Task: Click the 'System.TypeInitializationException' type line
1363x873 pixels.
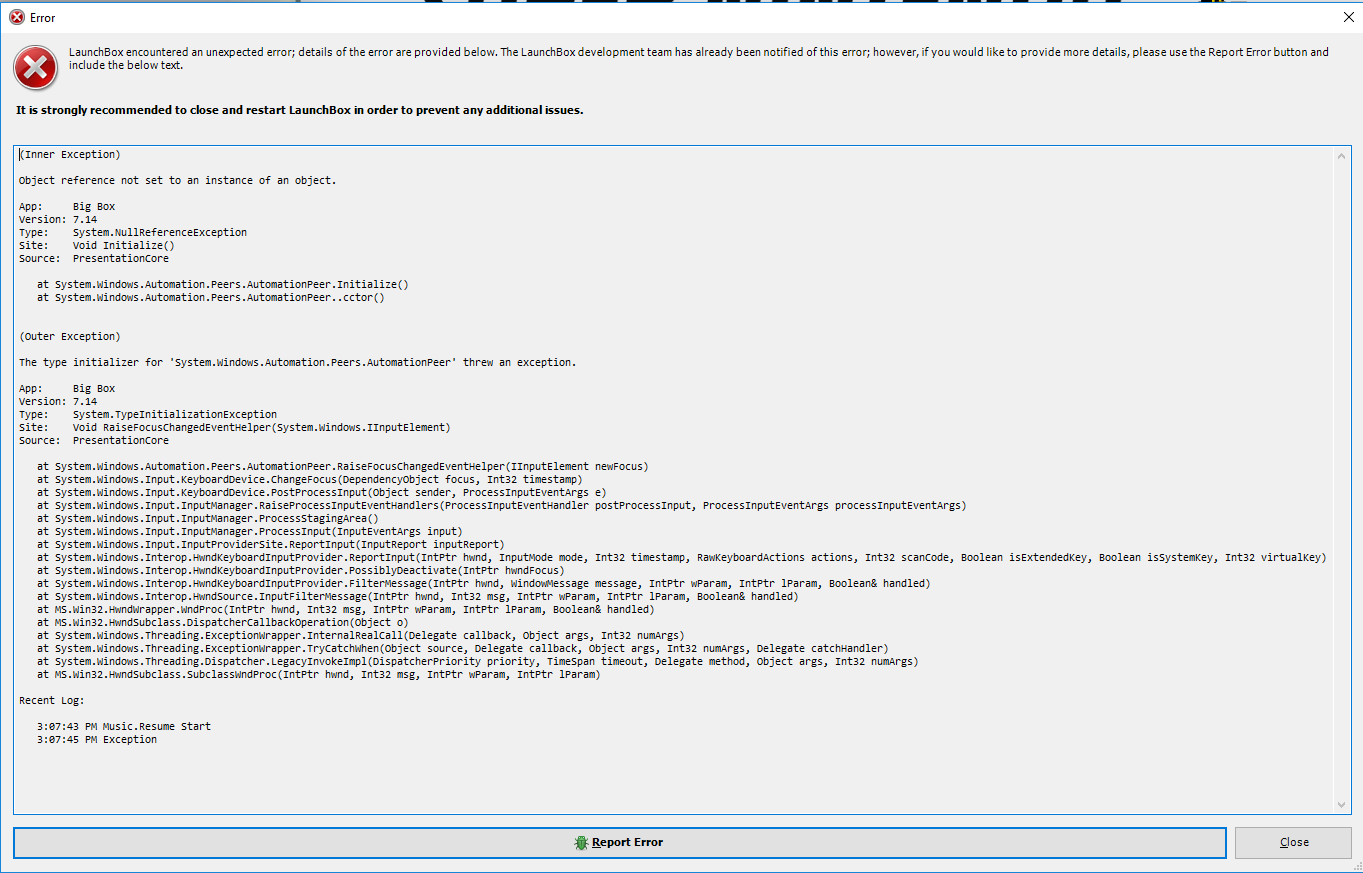Action: (148, 414)
